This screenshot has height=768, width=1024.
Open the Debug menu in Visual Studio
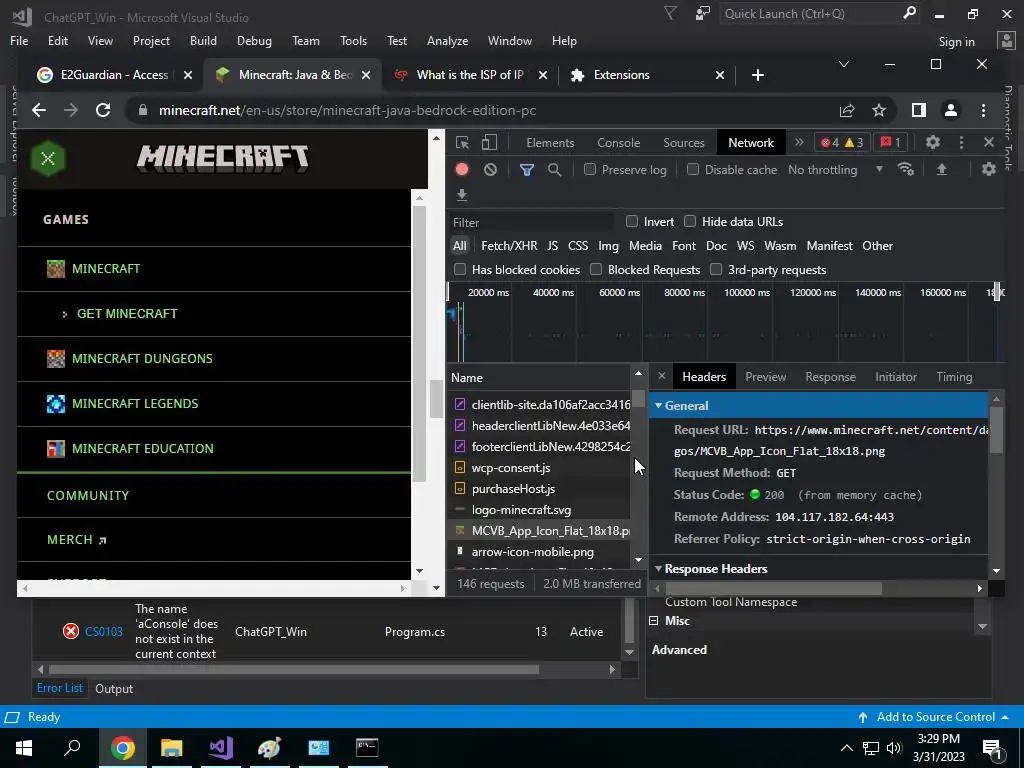[254, 40]
